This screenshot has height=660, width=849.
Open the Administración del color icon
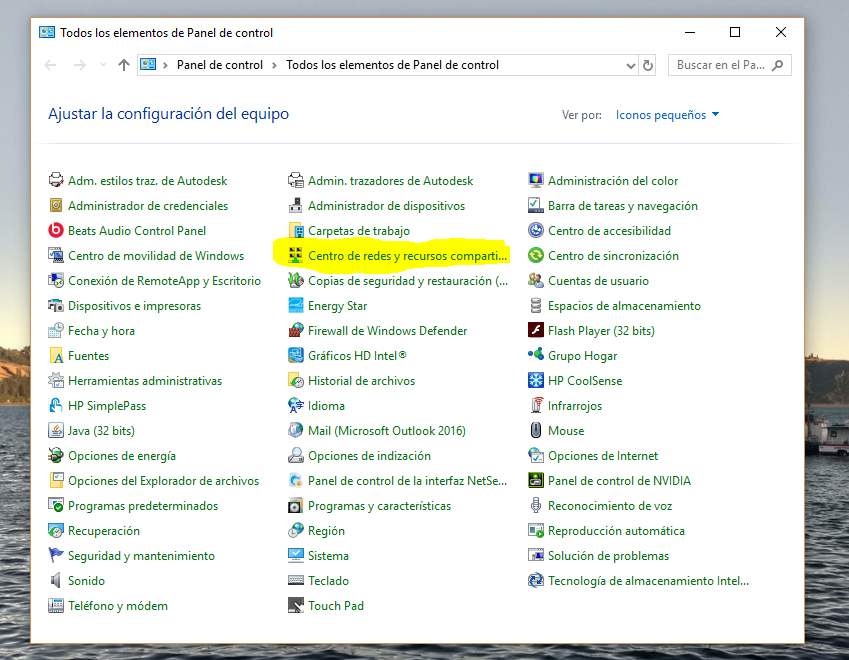pyautogui.click(x=535, y=181)
